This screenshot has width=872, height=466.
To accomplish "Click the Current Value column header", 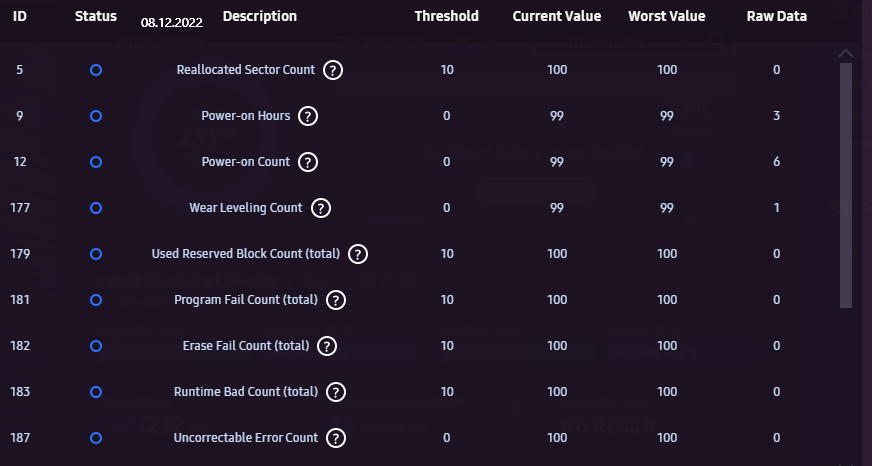I will [557, 16].
